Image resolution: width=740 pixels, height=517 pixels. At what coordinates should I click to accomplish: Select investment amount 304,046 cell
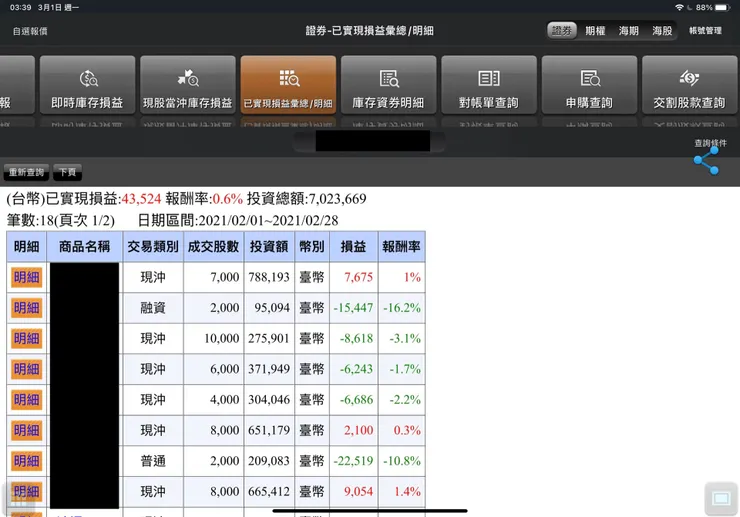coord(269,400)
